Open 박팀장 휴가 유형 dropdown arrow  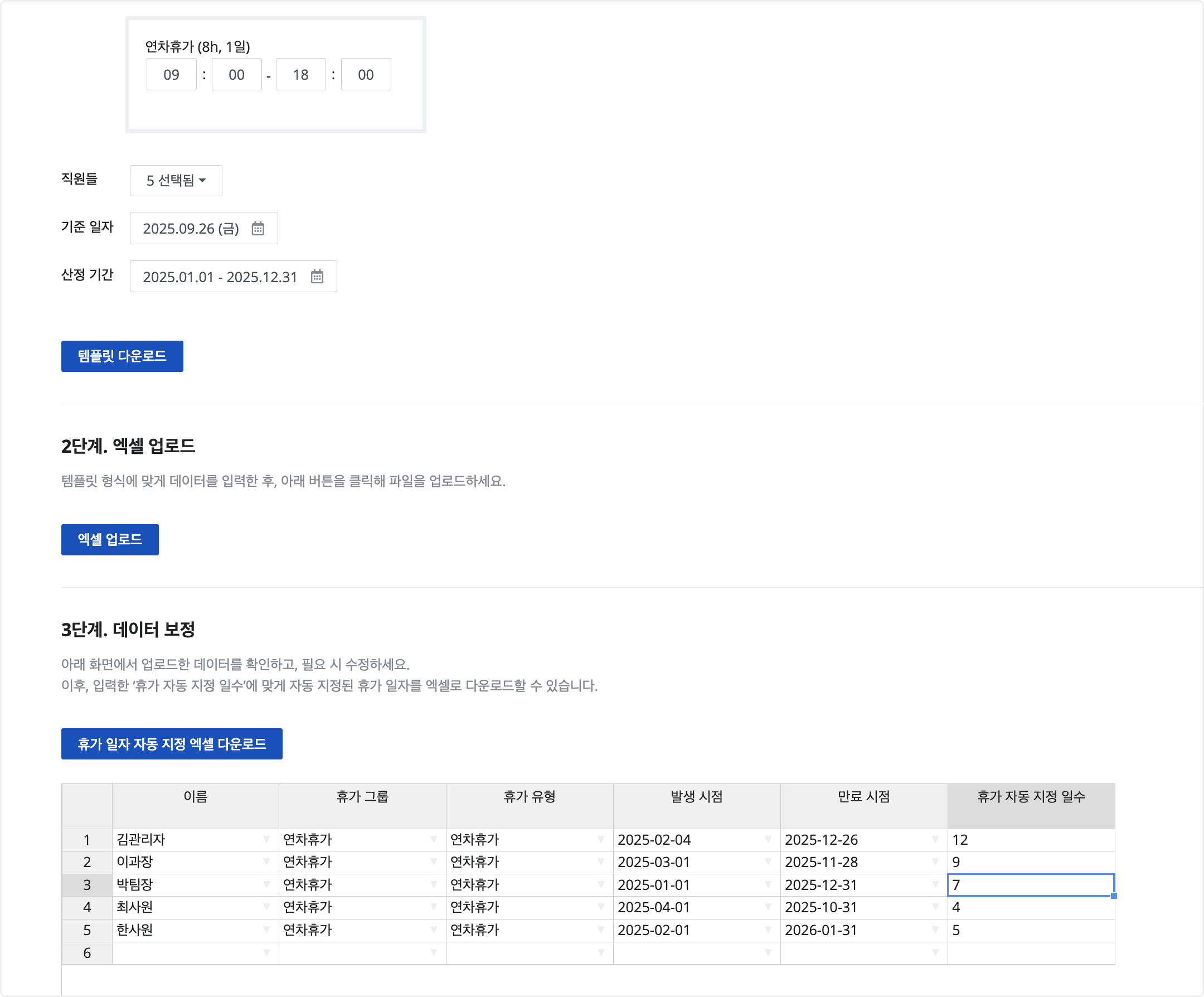pos(601,884)
